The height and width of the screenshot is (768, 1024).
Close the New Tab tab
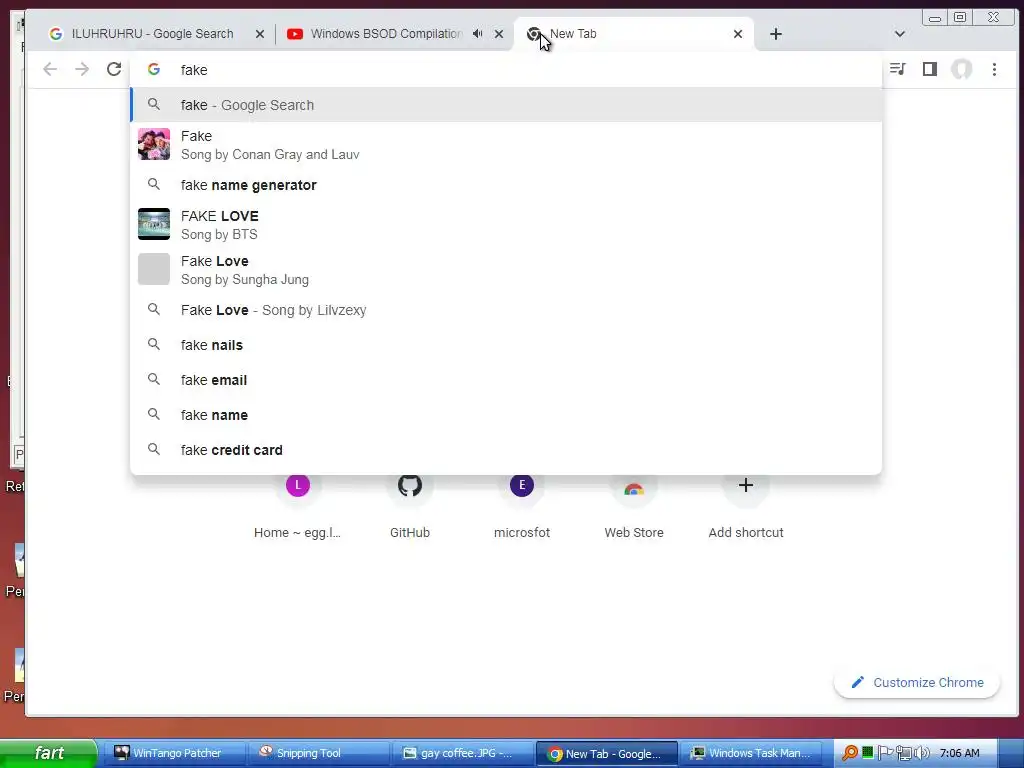click(x=738, y=34)
